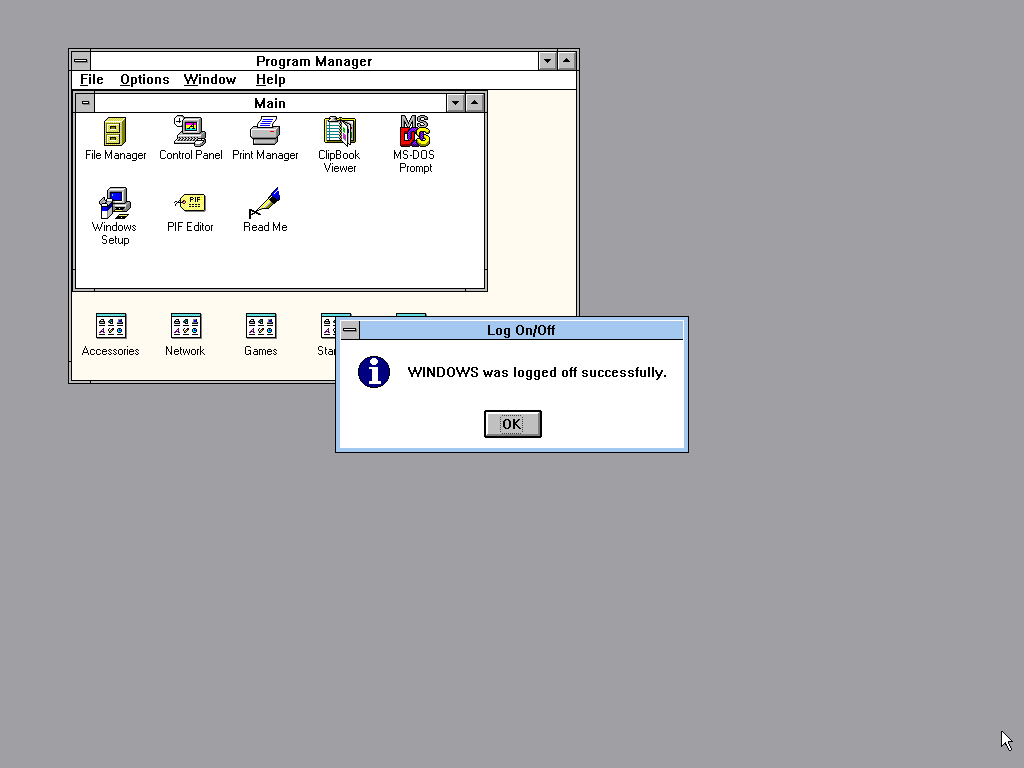1024x768 pixels.
Task: Minimize the Main group window
Action: [455, 103]
